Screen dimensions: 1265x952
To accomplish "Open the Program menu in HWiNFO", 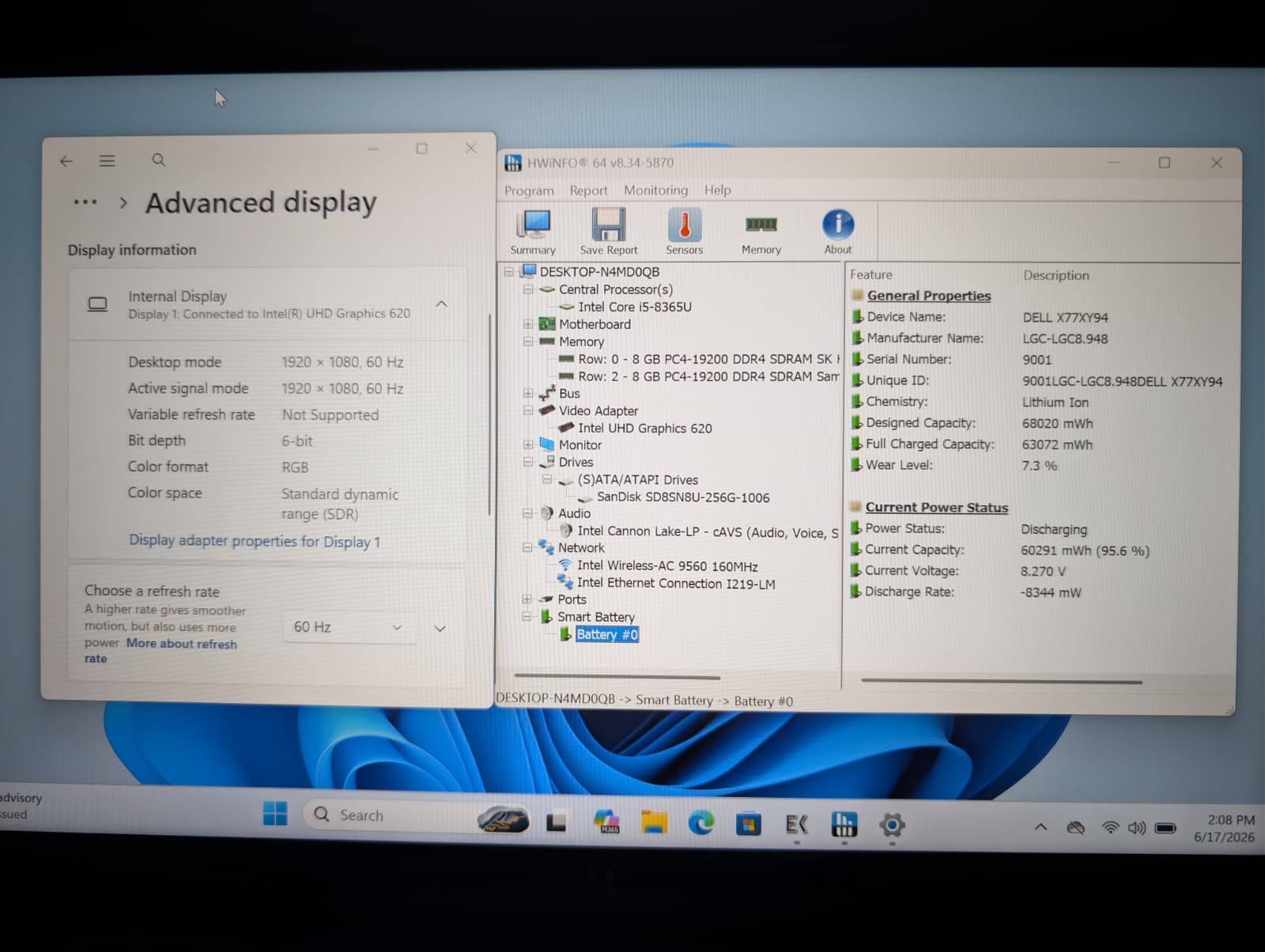I will (x=529, y=191).
